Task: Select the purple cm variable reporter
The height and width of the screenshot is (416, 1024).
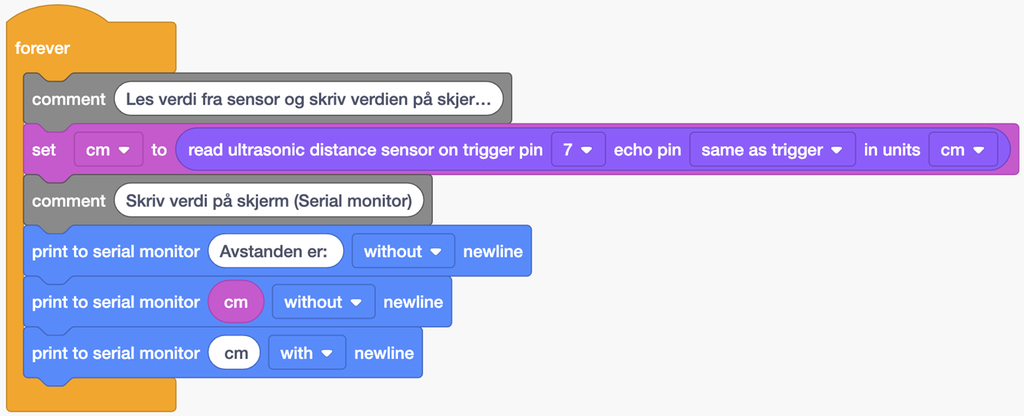Action: pos(236,302)
